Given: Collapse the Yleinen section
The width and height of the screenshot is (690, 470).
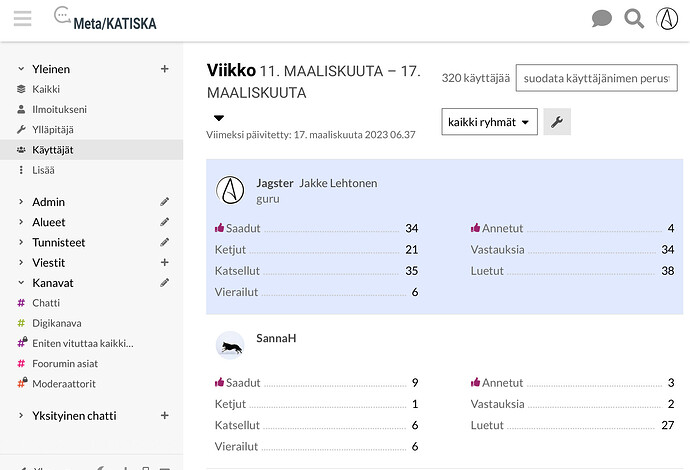Looking at the screenshot, I should [x=21, y=69].
